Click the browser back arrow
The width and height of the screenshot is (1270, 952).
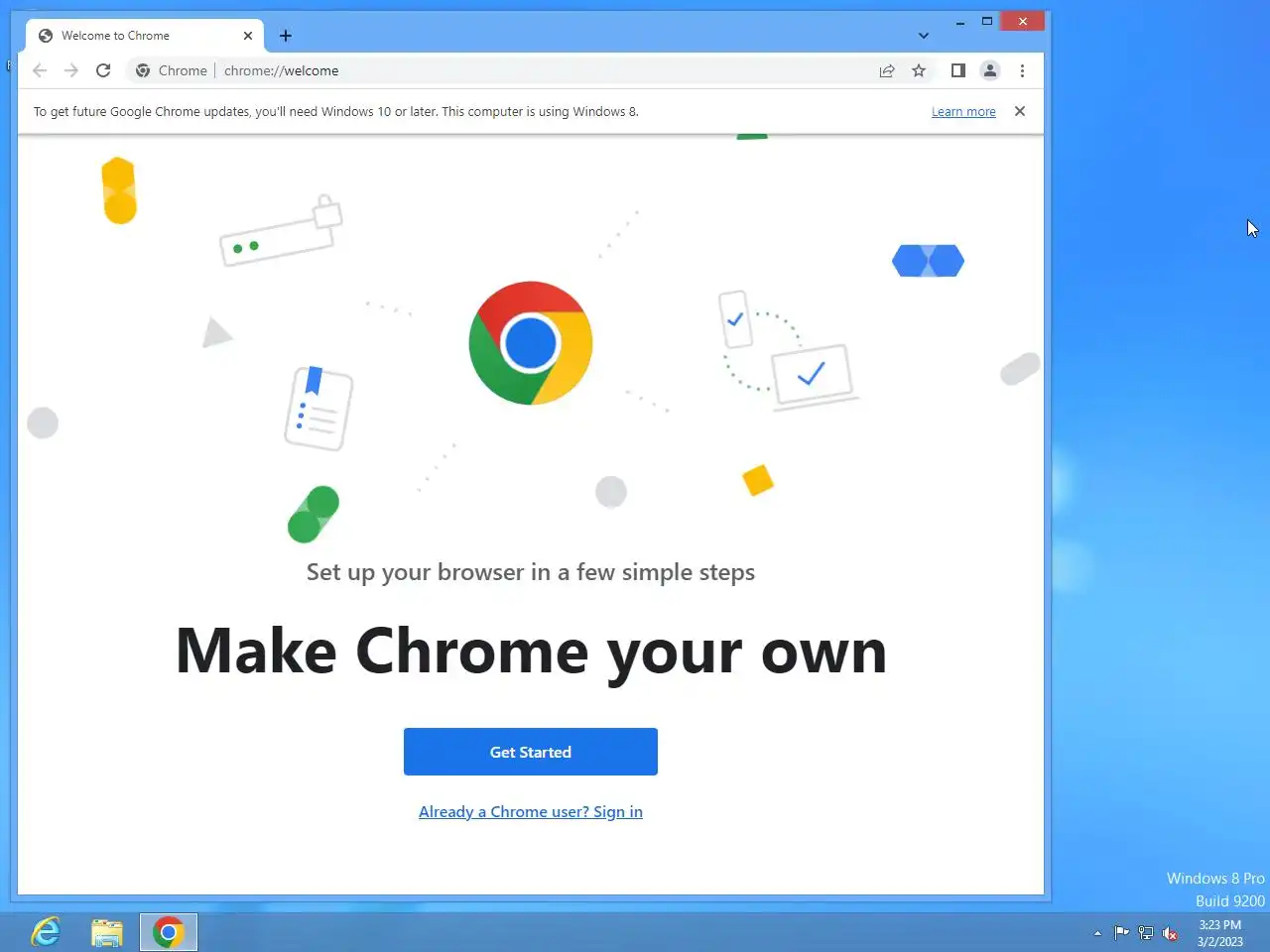[40, 70]
